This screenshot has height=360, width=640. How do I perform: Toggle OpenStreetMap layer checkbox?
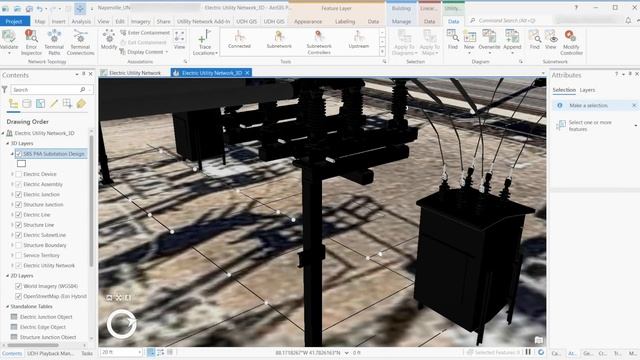19,296
